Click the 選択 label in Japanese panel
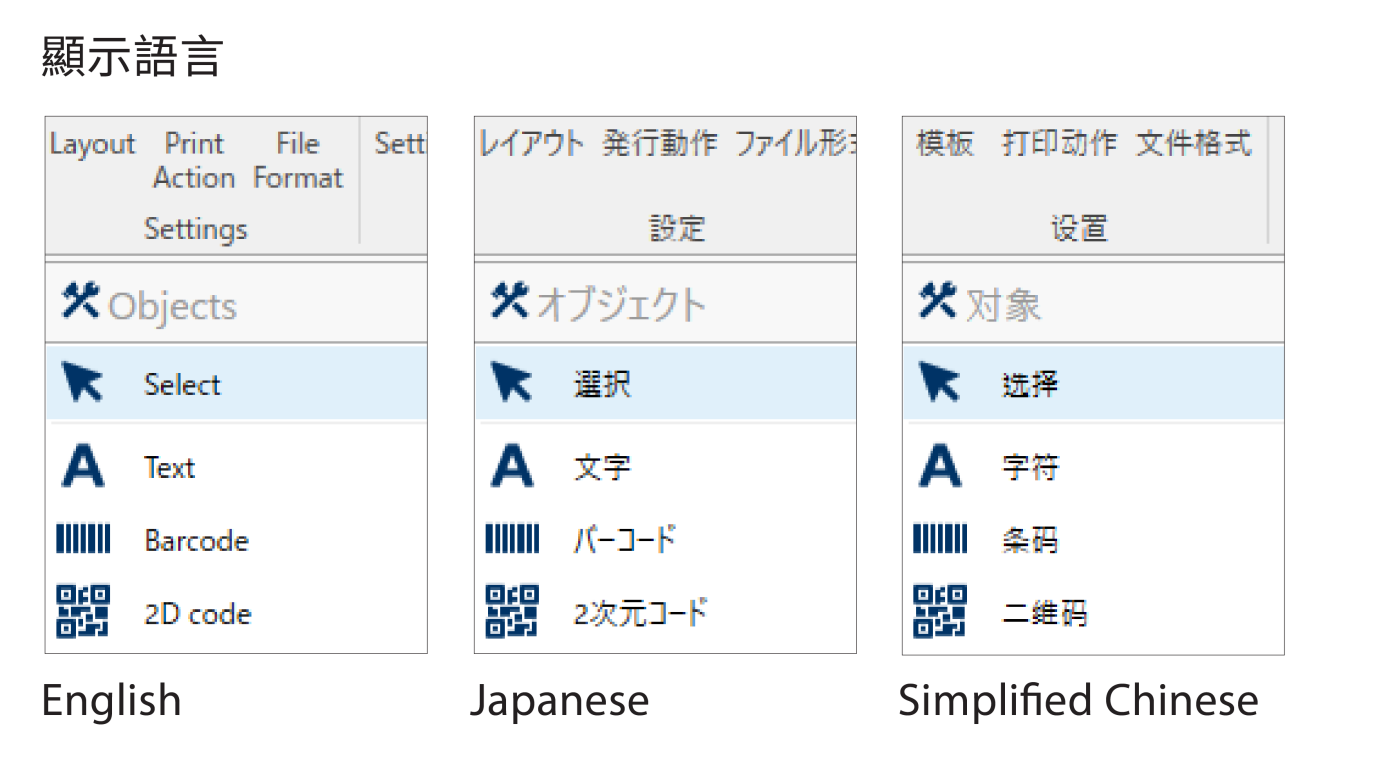This screenshot has width=1399, height=773. pos(602,384)
